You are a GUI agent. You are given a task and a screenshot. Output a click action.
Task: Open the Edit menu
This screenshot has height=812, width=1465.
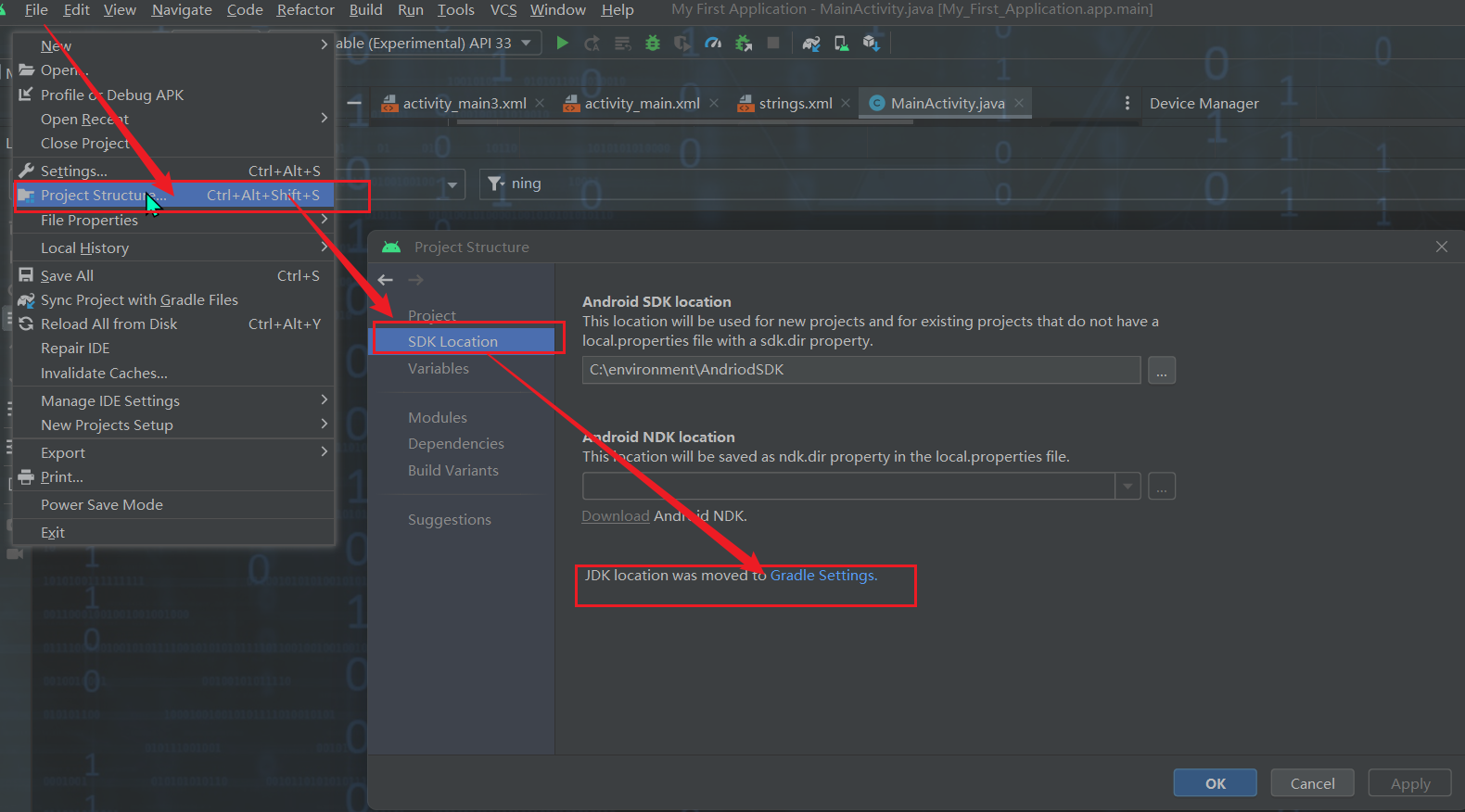pyautogui.click(x=76, y=9)
